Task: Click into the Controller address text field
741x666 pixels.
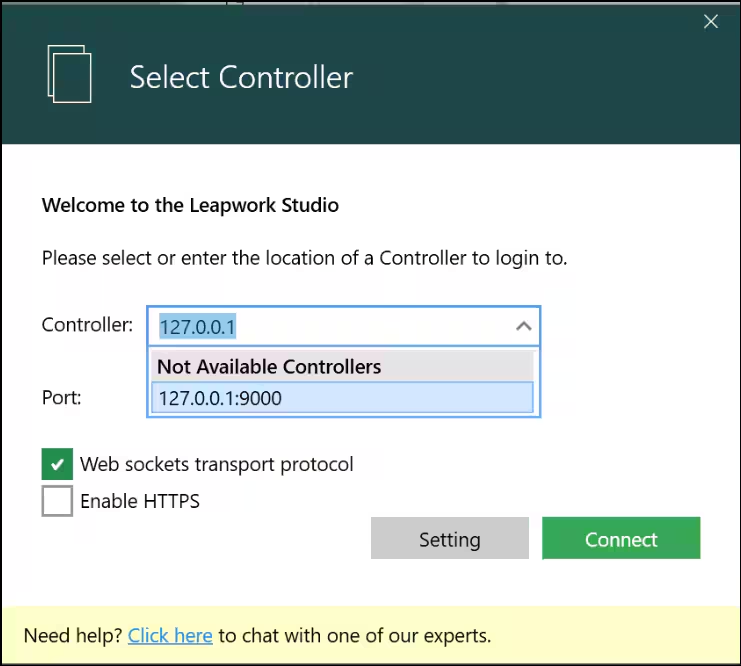Action: coord(330,326)
